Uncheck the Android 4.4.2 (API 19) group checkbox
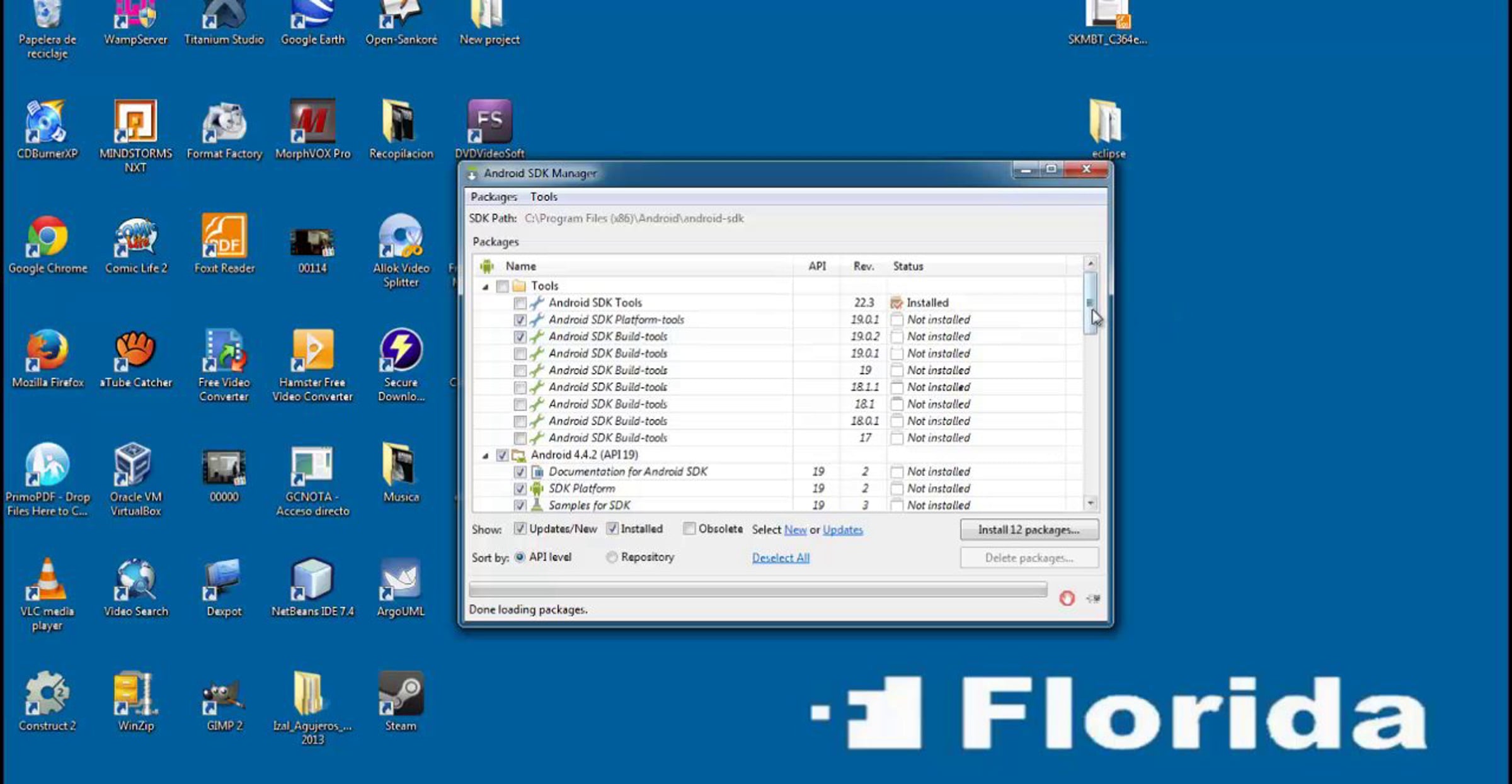Screen dimensions: 1512x784 pyautogui.click(x=502, y=455)
